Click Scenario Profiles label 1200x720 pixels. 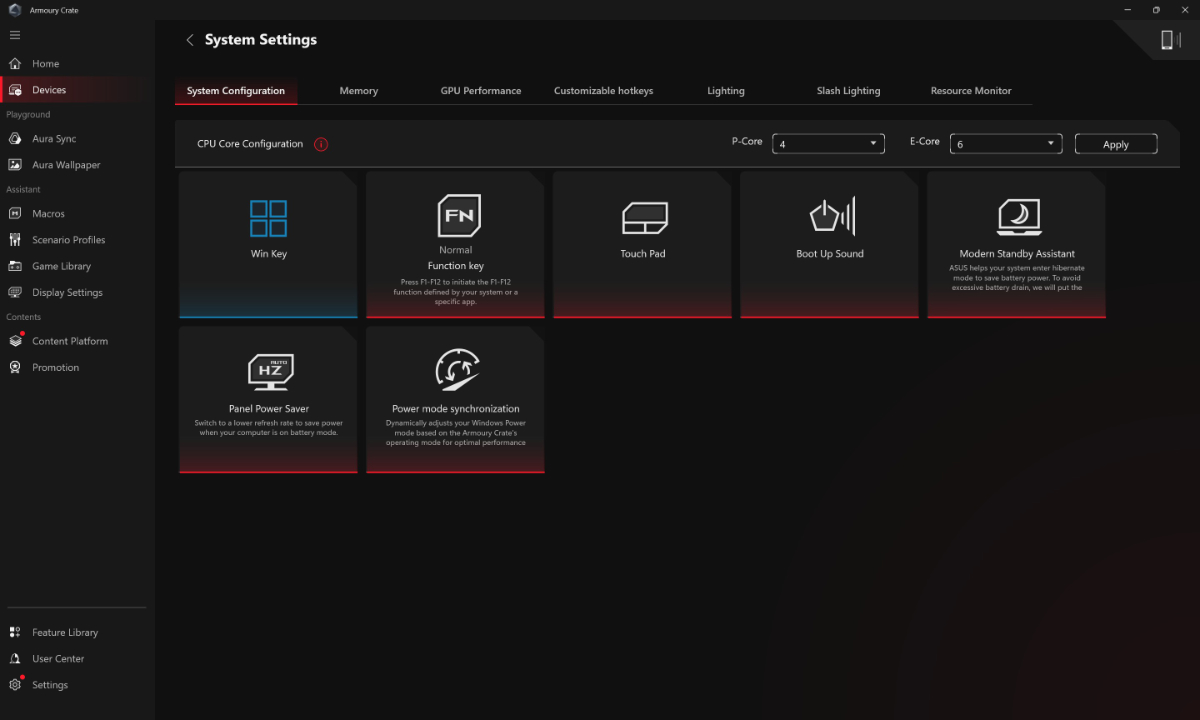point(68,240)
